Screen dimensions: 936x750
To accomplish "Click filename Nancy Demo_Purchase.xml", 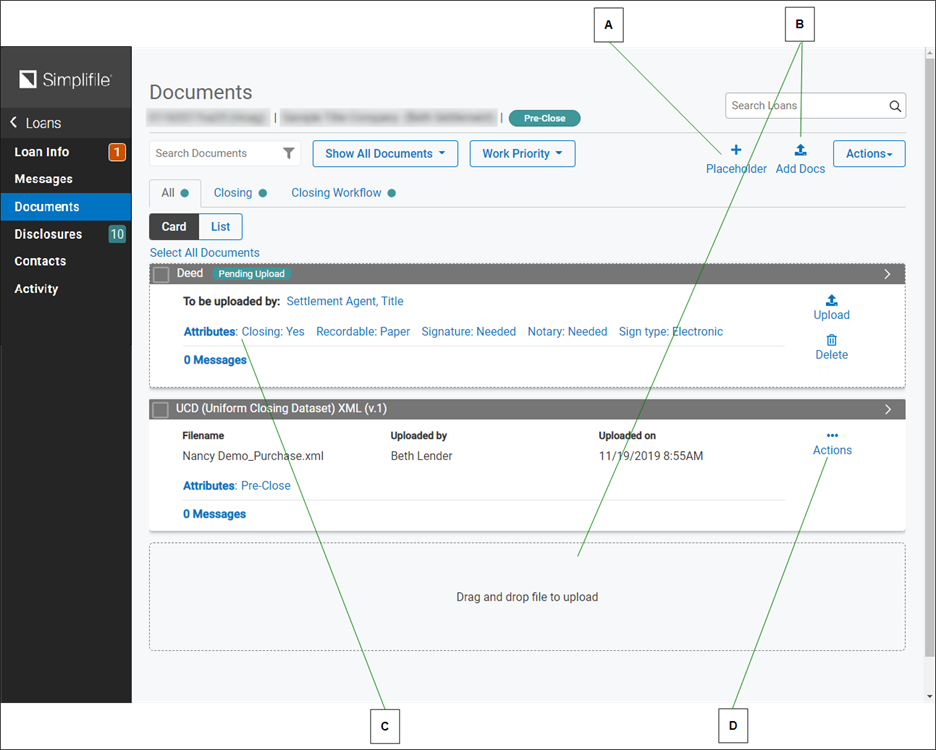I will pos(253,456).
